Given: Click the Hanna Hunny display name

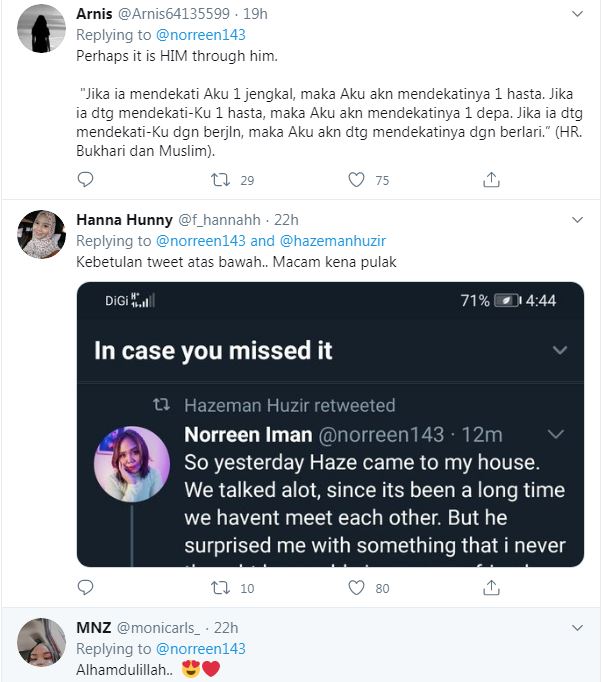Looking at the screenshot, I should [x=124, y=220].
